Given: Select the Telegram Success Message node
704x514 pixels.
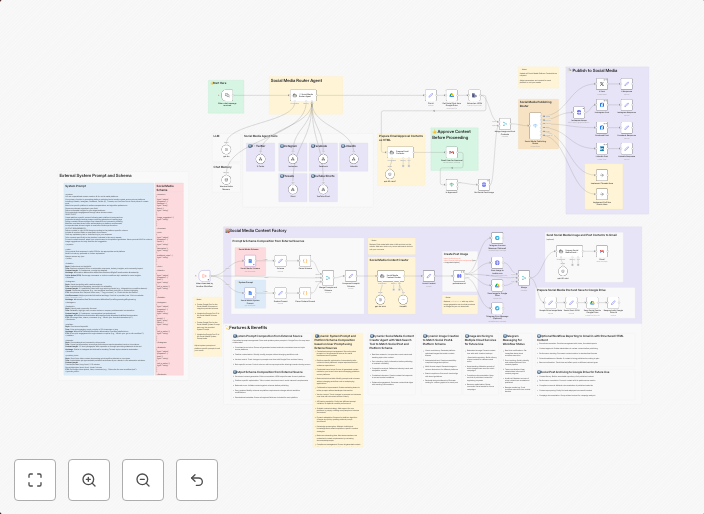Looking at the screenshot, I should 497,238.
